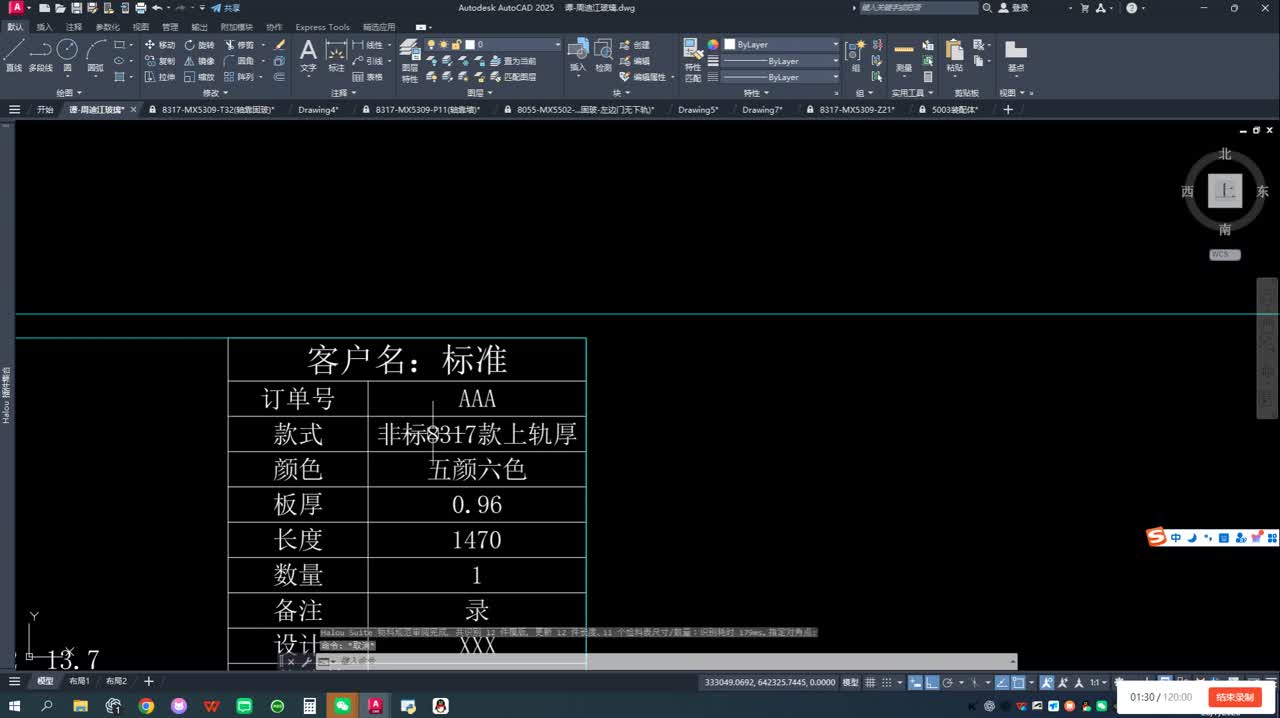Click the 特性匹配 (Match properties) icon
Viewport: 1280px width, 718px height.
tap(692, 60)
